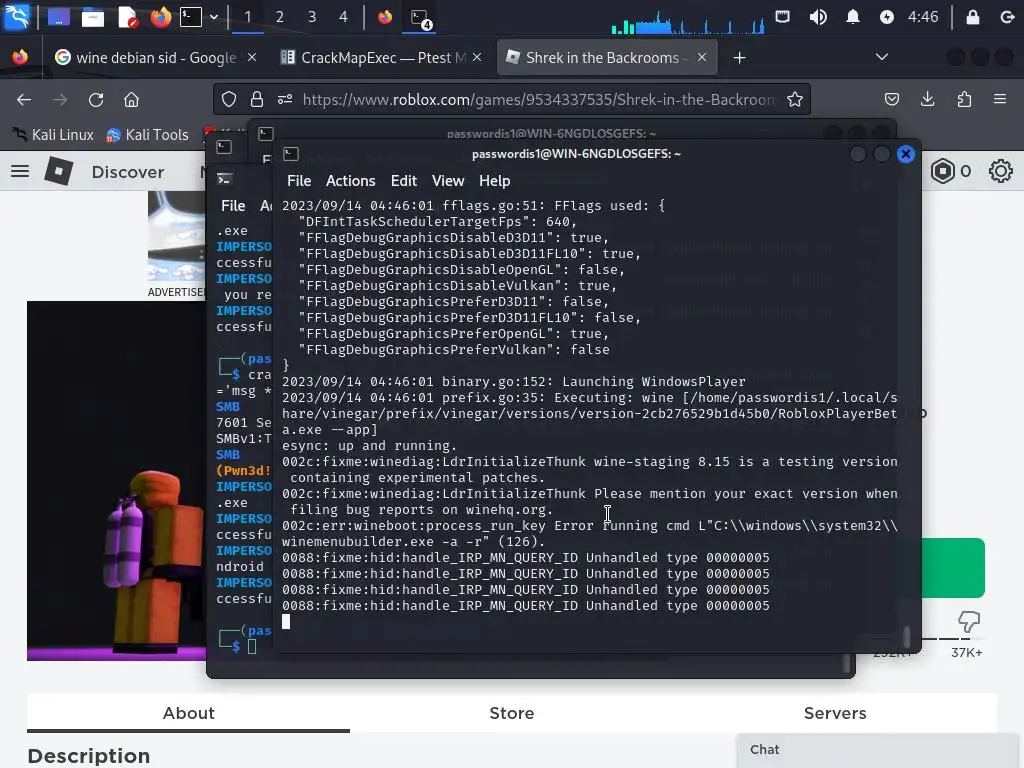Open File menu in back terminal window
This screenshot has height=768, width=1024.
coord(233,206)
